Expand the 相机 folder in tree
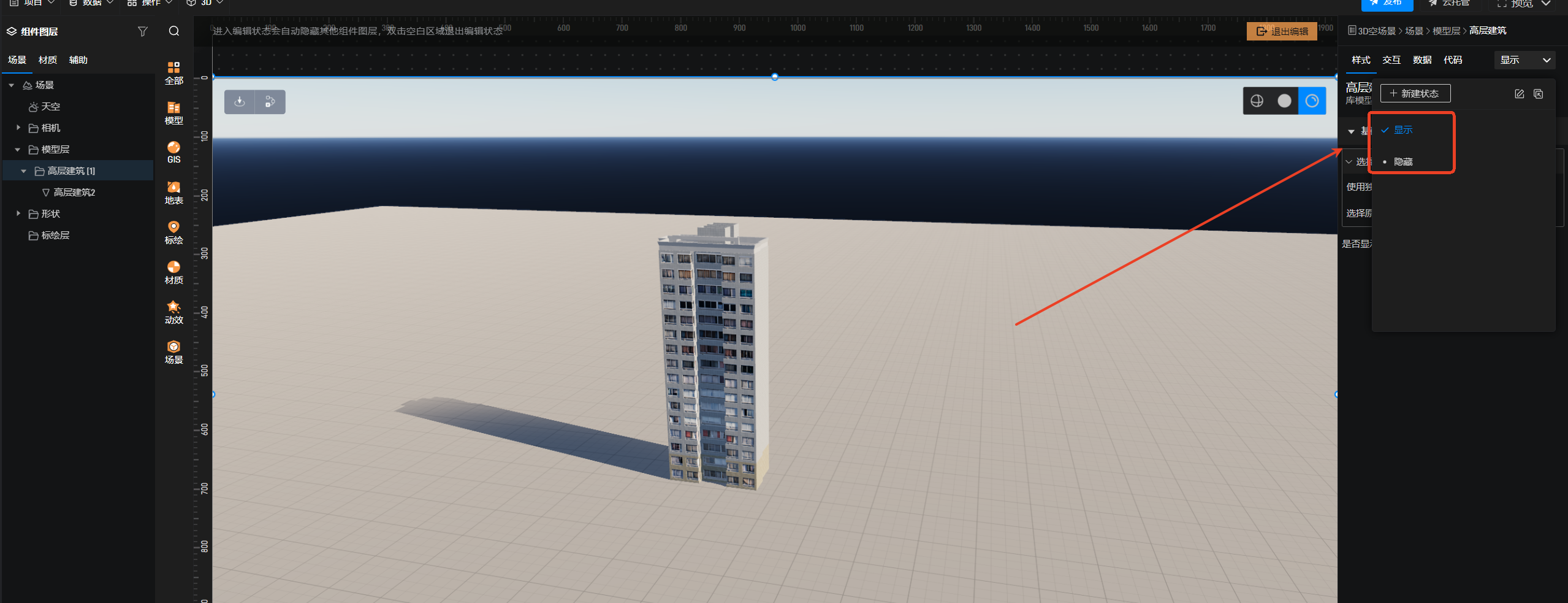1568x603 pixels. tap(18, 128)
